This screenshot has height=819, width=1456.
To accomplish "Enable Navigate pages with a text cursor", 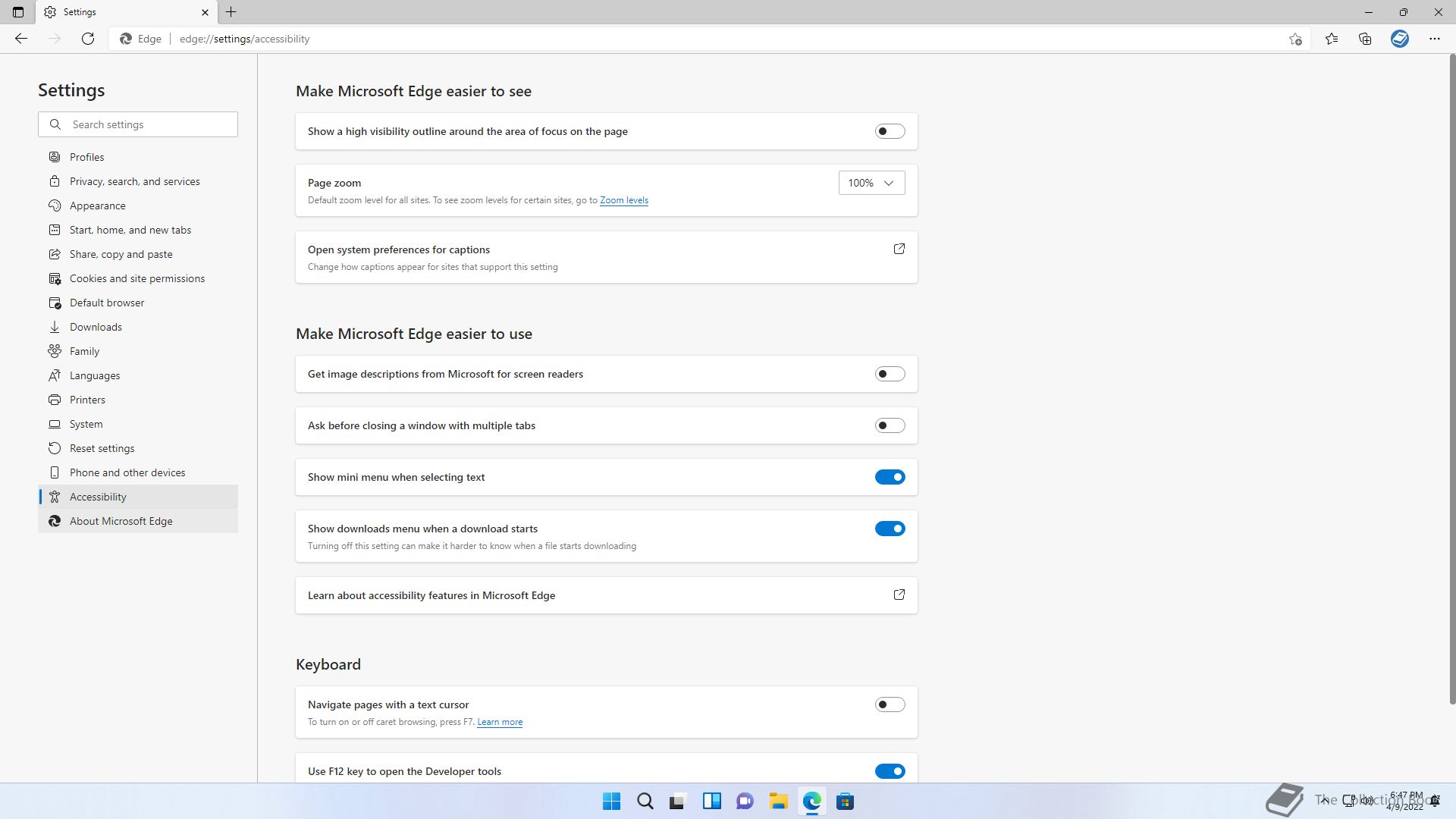I will click(890, 704).
